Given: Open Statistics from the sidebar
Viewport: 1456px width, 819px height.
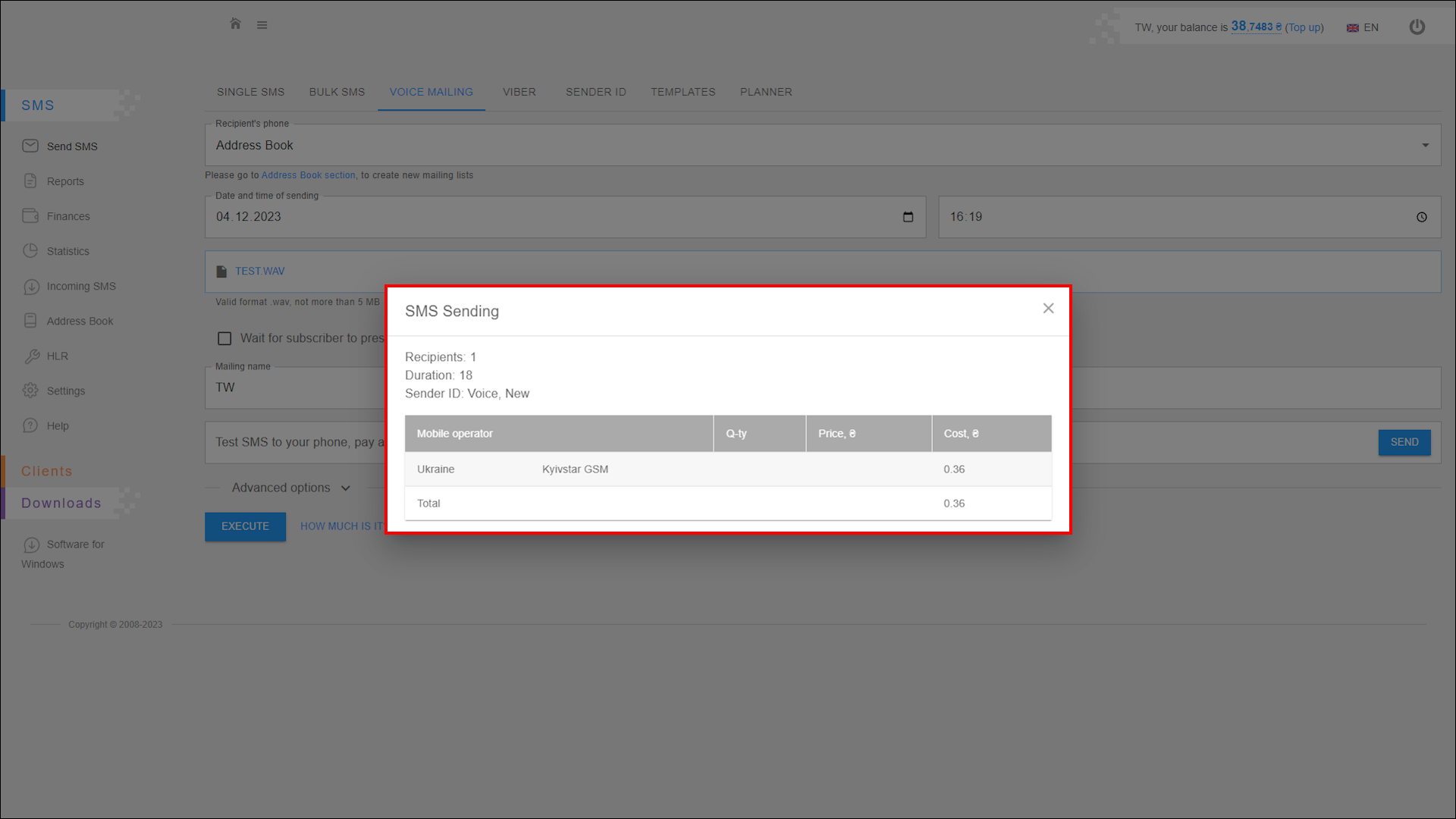Looking at the screenshot, I should point(67,251).
